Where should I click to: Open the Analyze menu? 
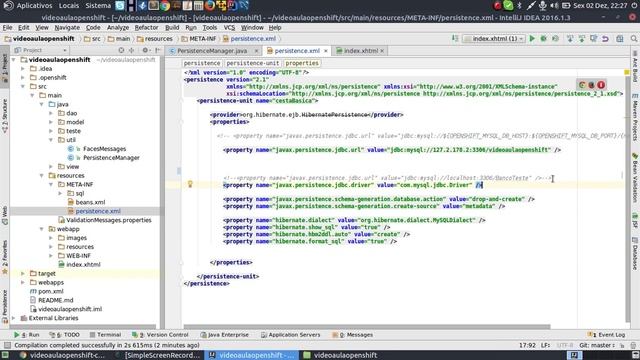pos(118,27)
